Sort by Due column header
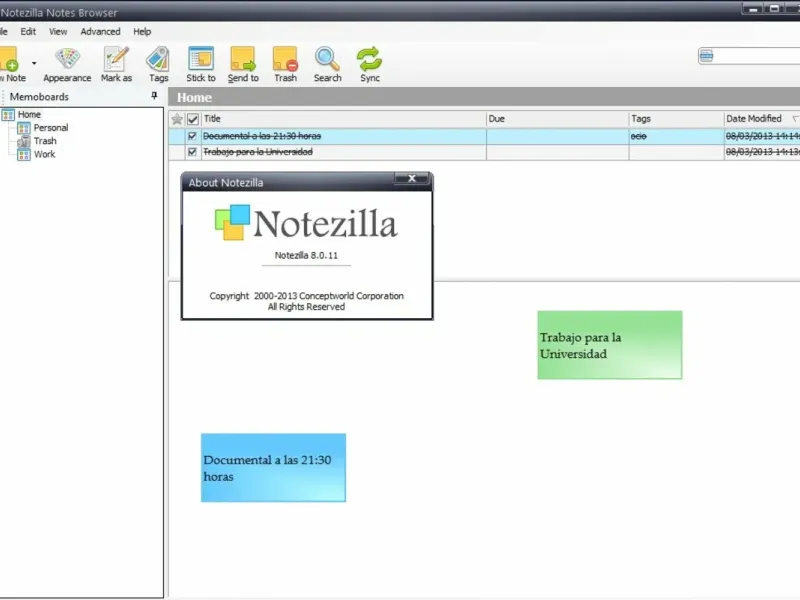The image size is (800, 600). (557, 119)
